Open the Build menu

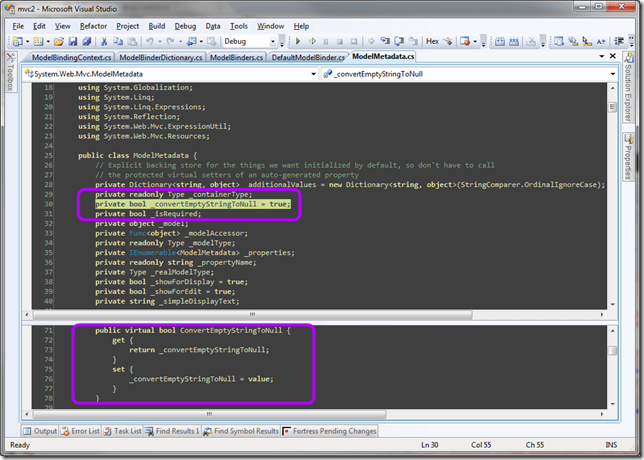click(x=156, y=26)
